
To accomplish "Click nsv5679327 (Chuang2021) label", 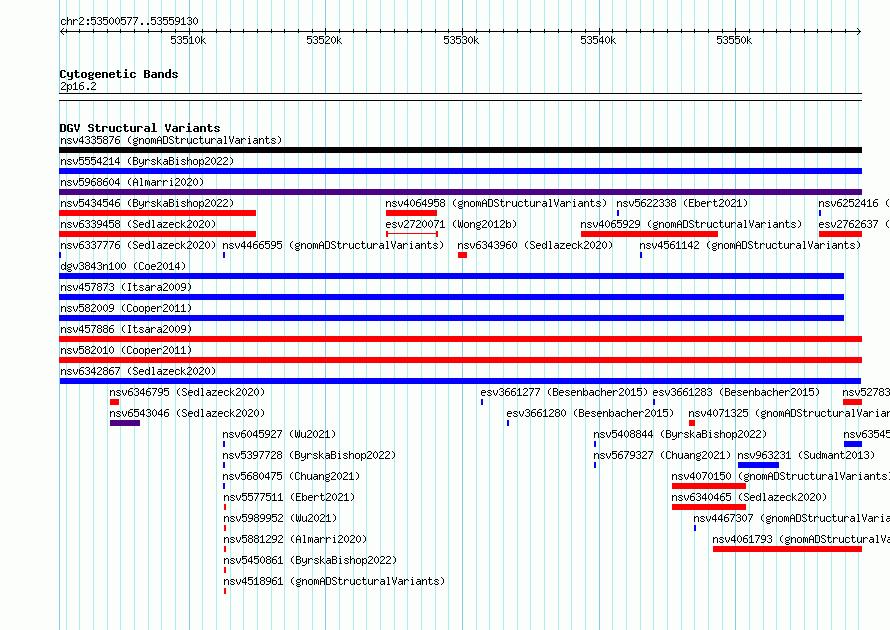I will [662, 455].
